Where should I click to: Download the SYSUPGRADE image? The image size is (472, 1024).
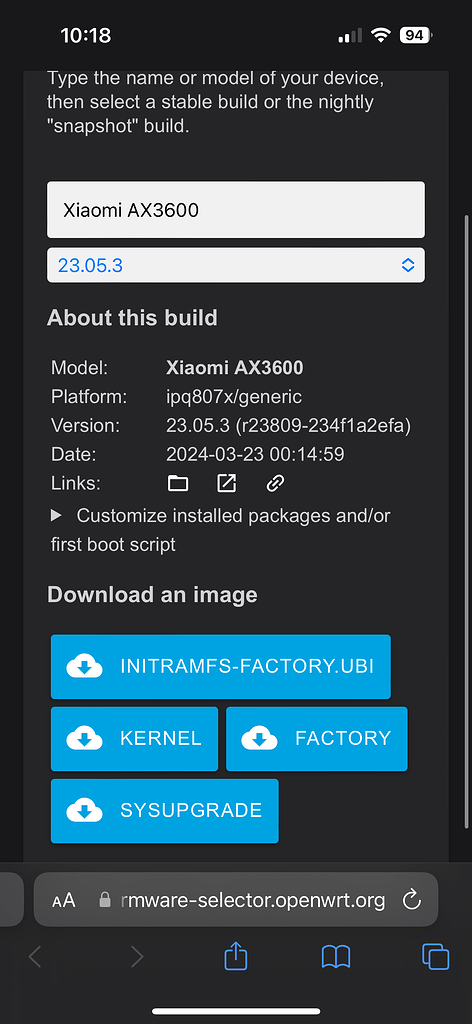[165, 810]
